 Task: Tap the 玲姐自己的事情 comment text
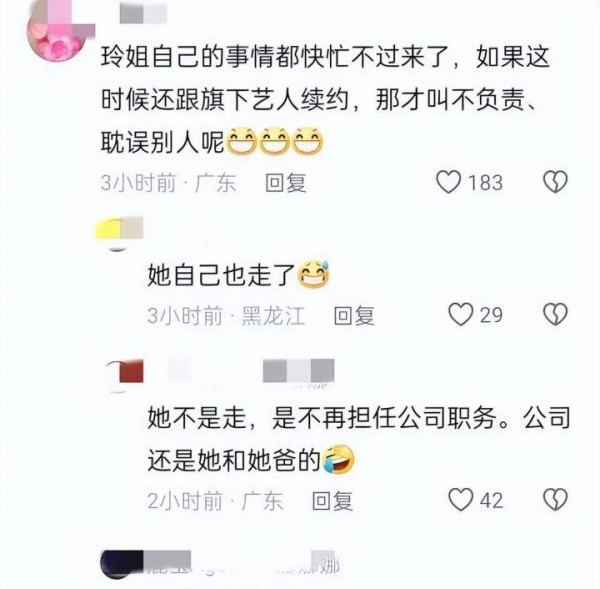pyautogui.click(x=325, y=101)
